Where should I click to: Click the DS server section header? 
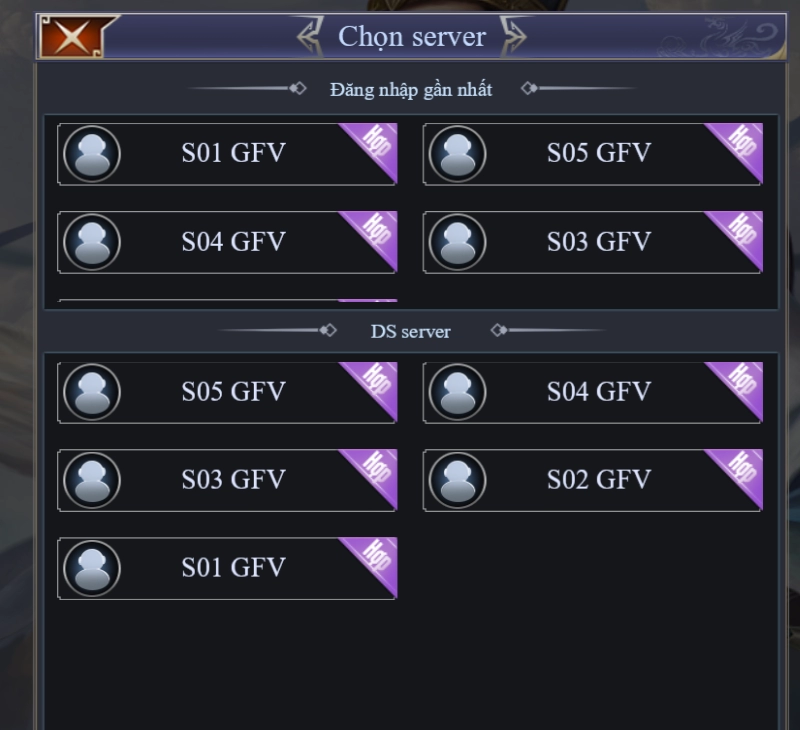point(411,331)
